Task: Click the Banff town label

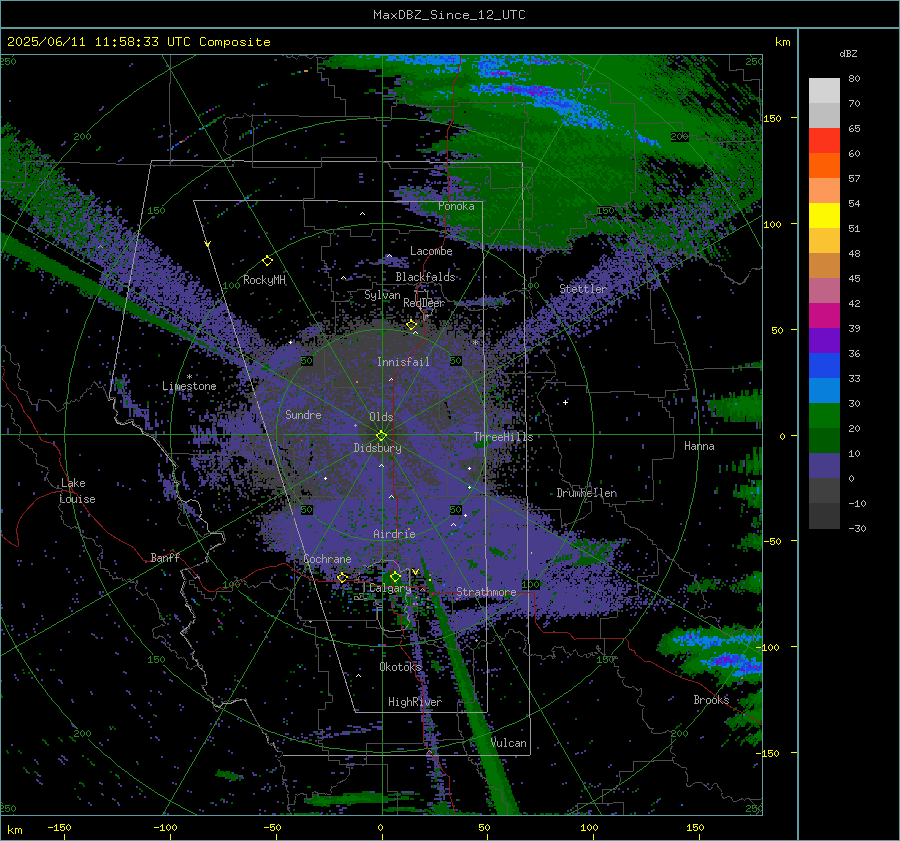Action: pyautogui.click(x=165, y=557)
